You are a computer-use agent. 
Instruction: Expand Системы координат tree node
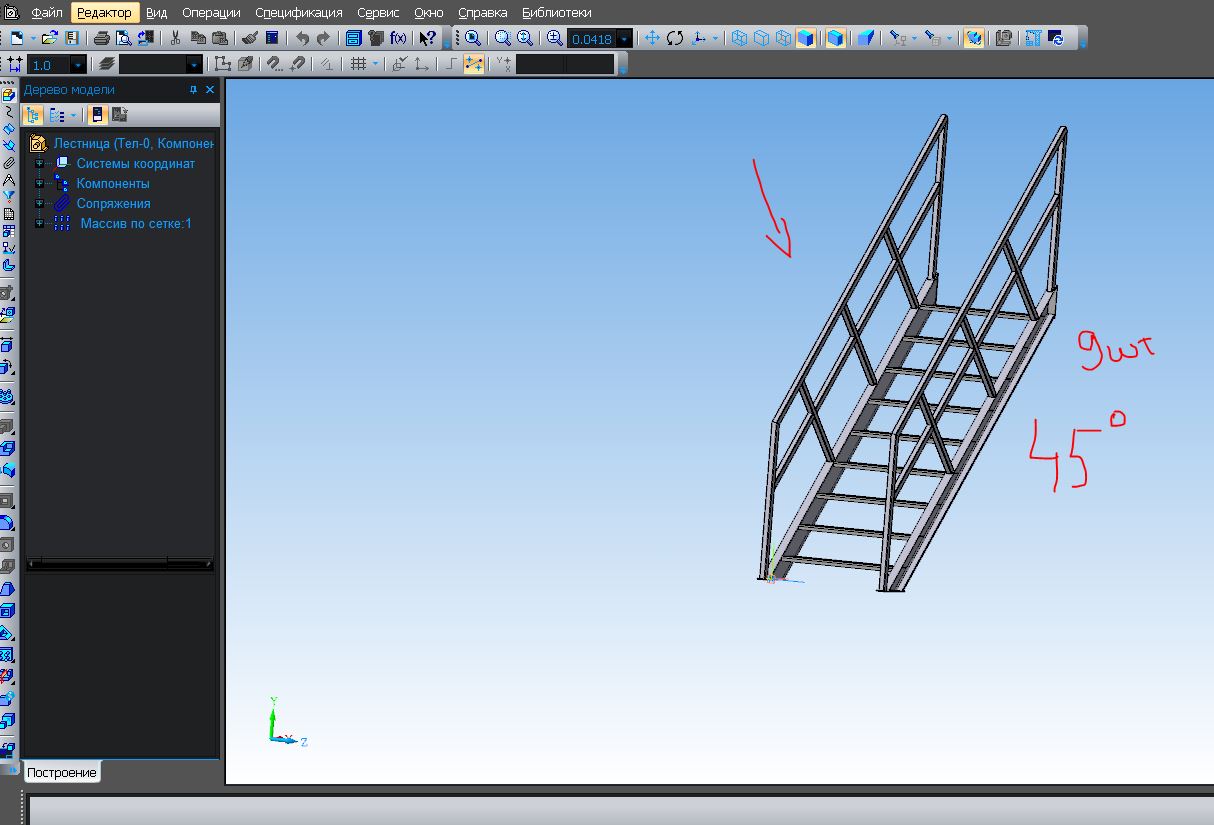[x=39, y=163]
